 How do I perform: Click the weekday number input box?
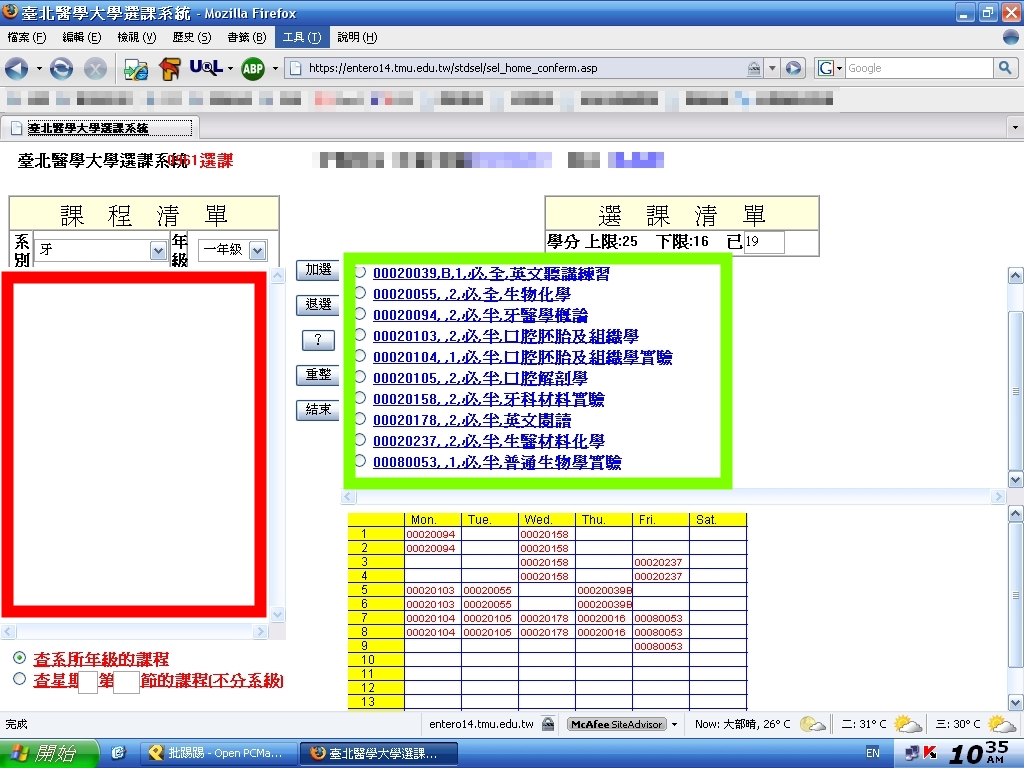(88, 682)
